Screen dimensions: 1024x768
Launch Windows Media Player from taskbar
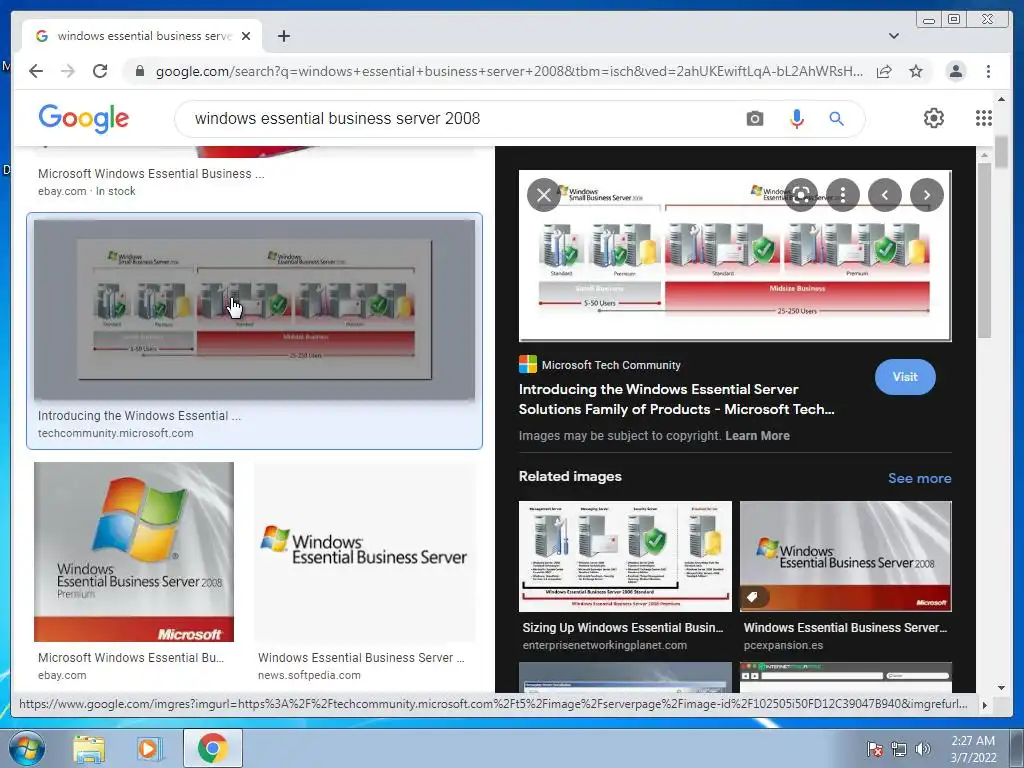click(149, 748)
